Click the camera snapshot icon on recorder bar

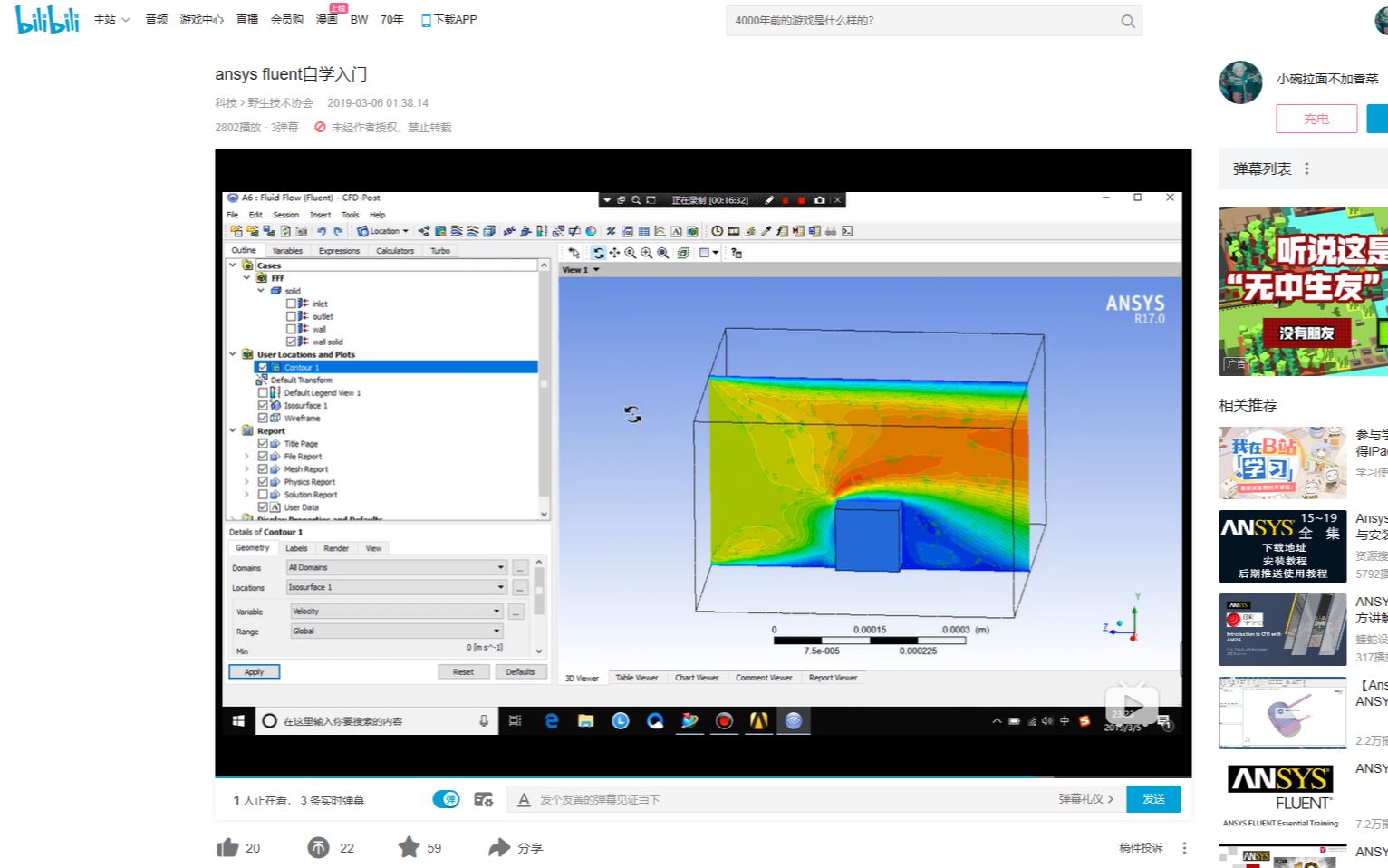821,199
